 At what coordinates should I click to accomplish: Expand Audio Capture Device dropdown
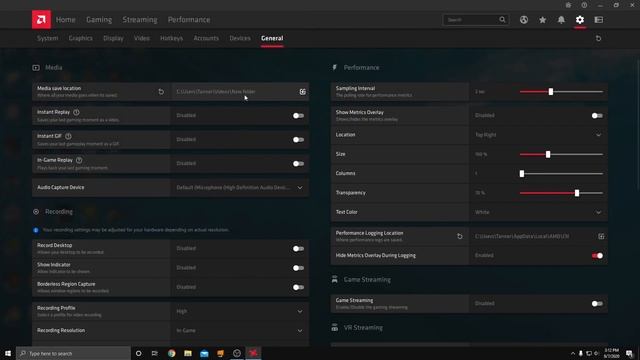pyautogui.click(x=300, y=188)
